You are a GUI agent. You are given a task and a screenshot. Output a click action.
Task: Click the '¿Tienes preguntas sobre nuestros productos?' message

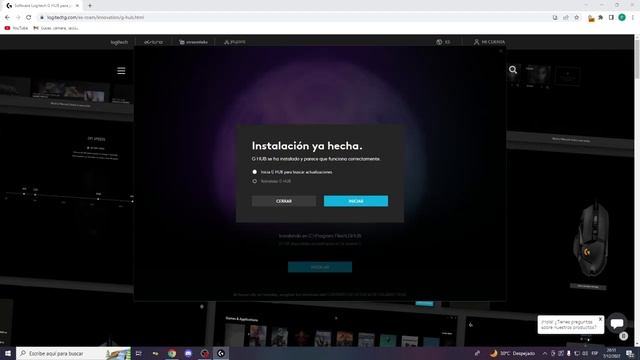[x=569, y=325]
